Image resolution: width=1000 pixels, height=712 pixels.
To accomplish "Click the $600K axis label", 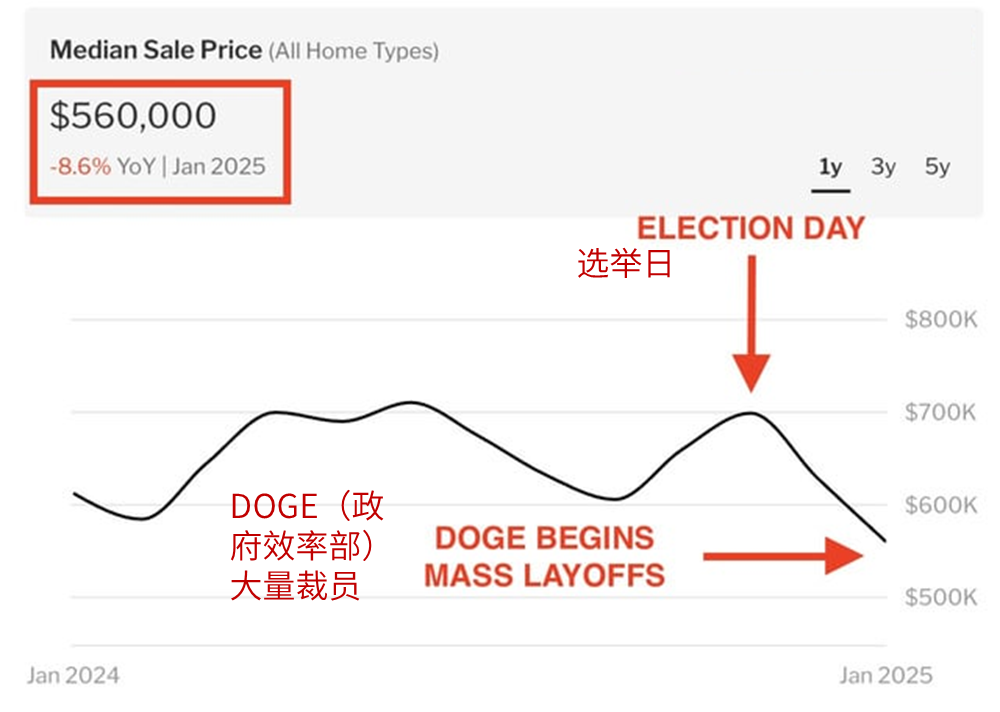I will [x=941, y=505].
